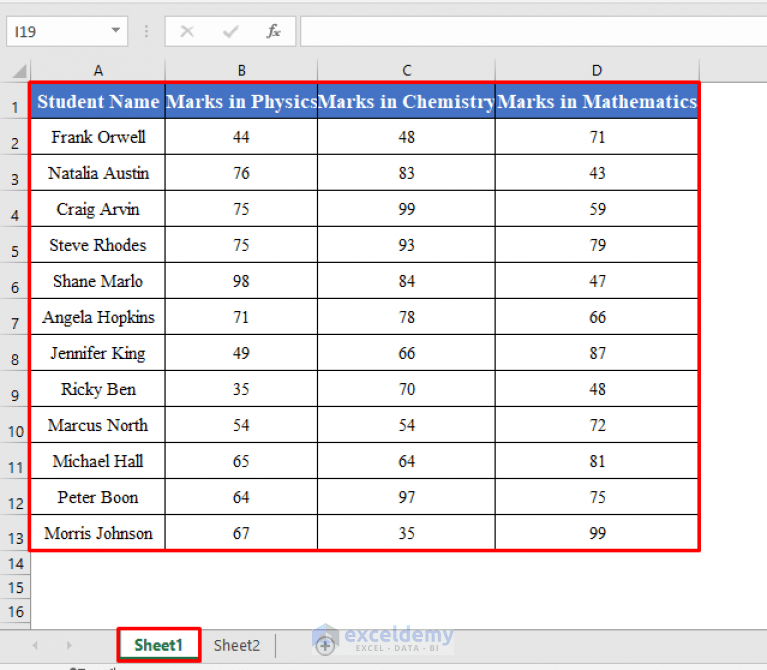Click Peter Boon's Chemistry mark 97
Viewport: 767px width, 670px height.
point(406,497)
